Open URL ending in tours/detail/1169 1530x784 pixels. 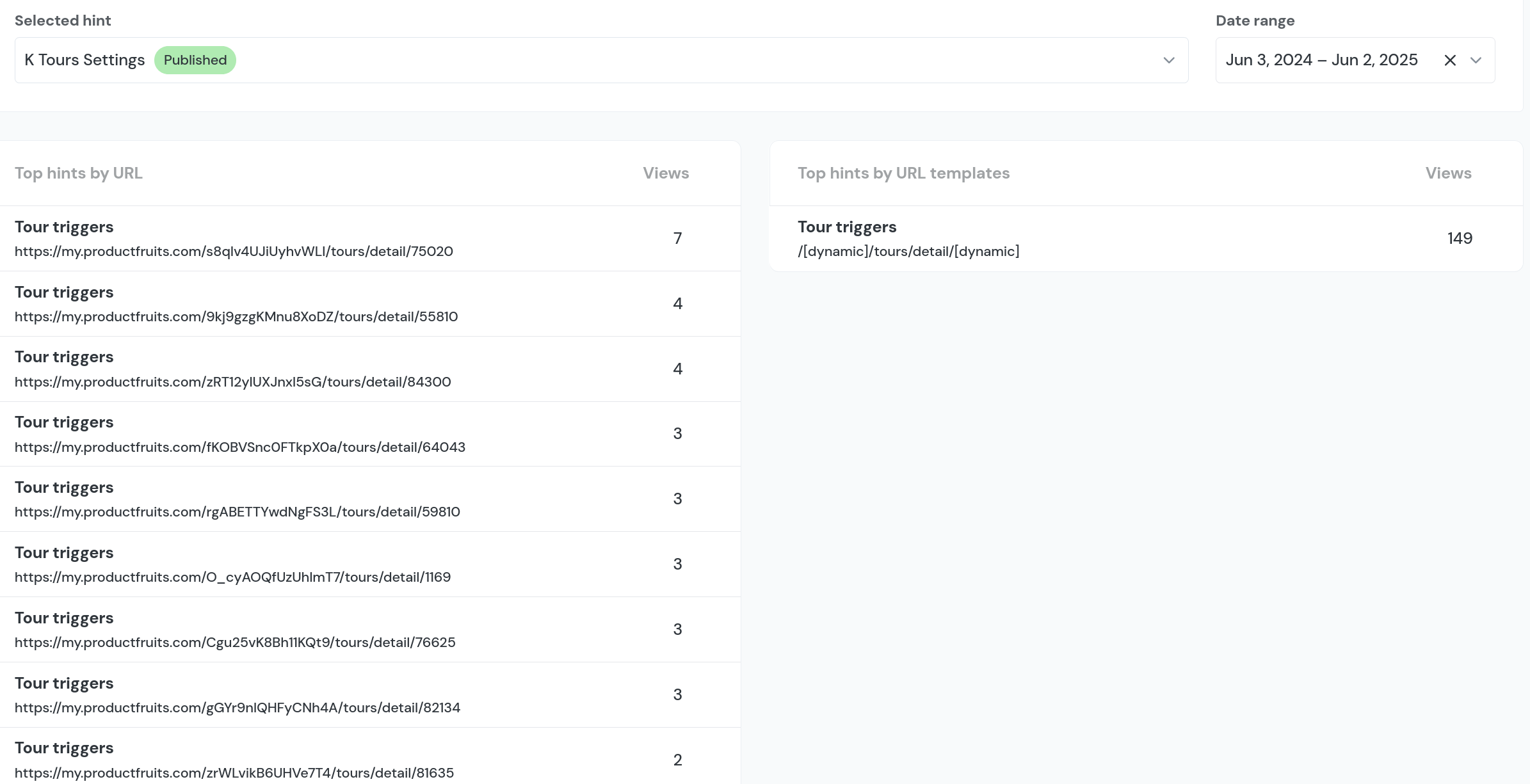coord(232,577)
